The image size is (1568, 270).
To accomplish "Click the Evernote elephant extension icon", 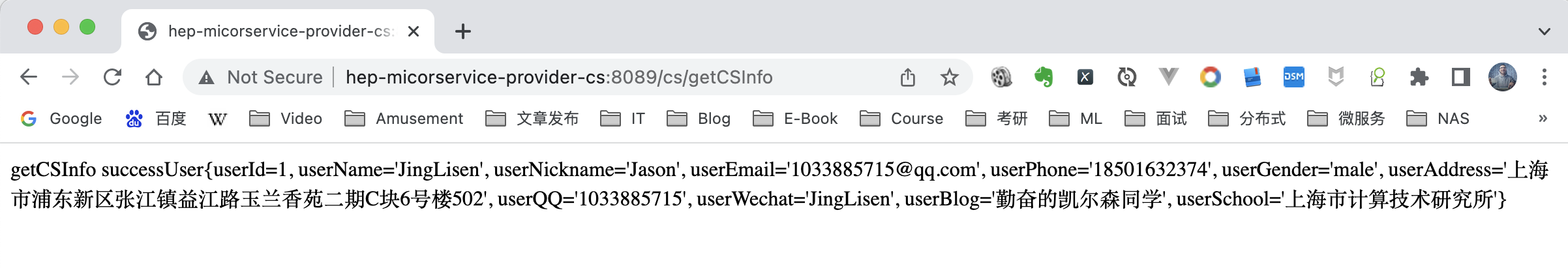I will coord(1044,78).
